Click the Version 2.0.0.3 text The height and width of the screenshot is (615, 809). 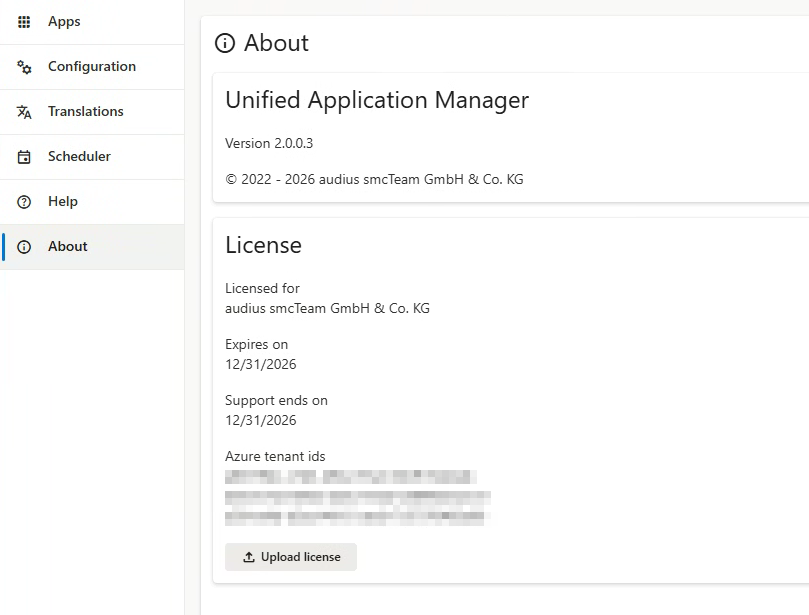[x=269, y=143]
